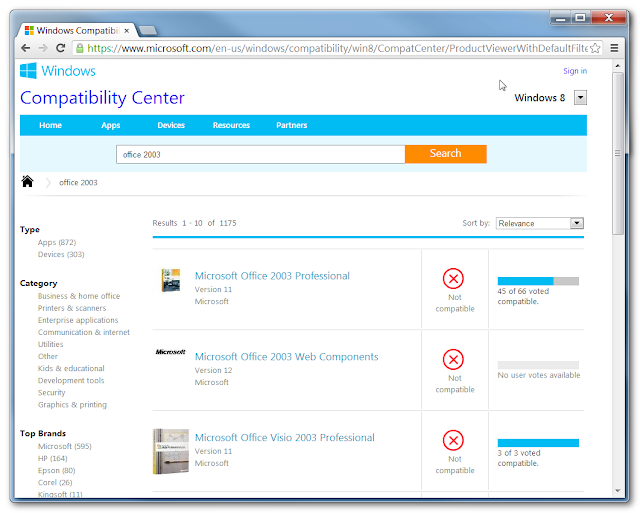Viewport: 640px width, 513px height.
Task: Select Security category
Action: pyautogui.click(x=51, y=393)
